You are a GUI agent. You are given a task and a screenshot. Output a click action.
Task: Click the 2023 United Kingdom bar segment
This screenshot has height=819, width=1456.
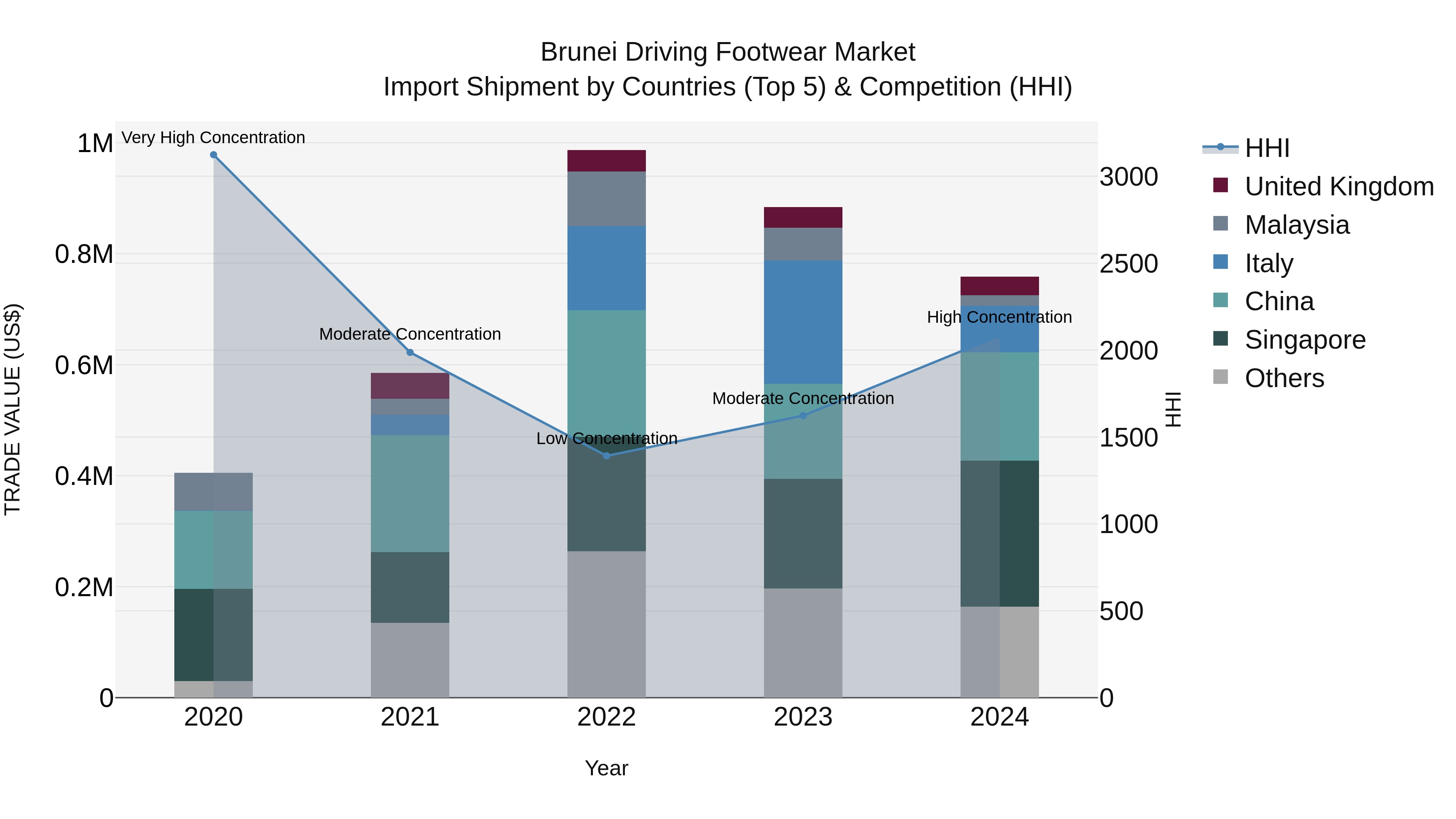(x=803, y=218)
